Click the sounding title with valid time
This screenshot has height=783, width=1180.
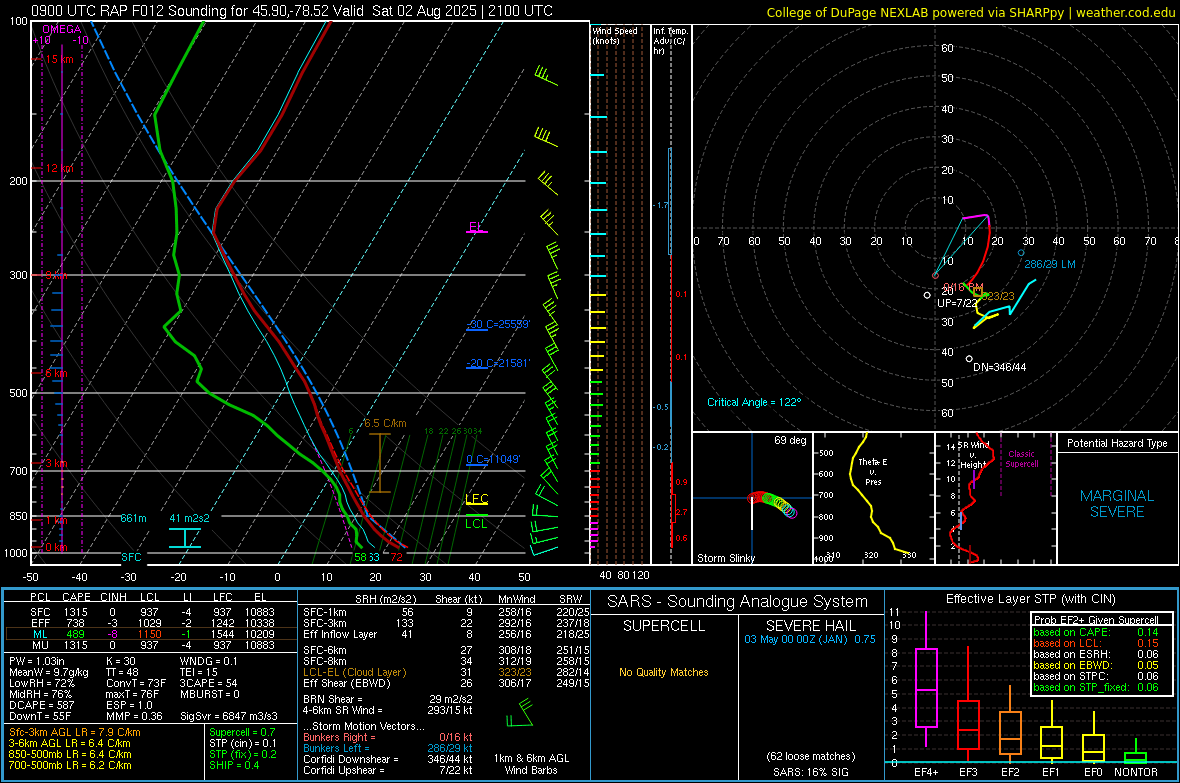(292, 11)
